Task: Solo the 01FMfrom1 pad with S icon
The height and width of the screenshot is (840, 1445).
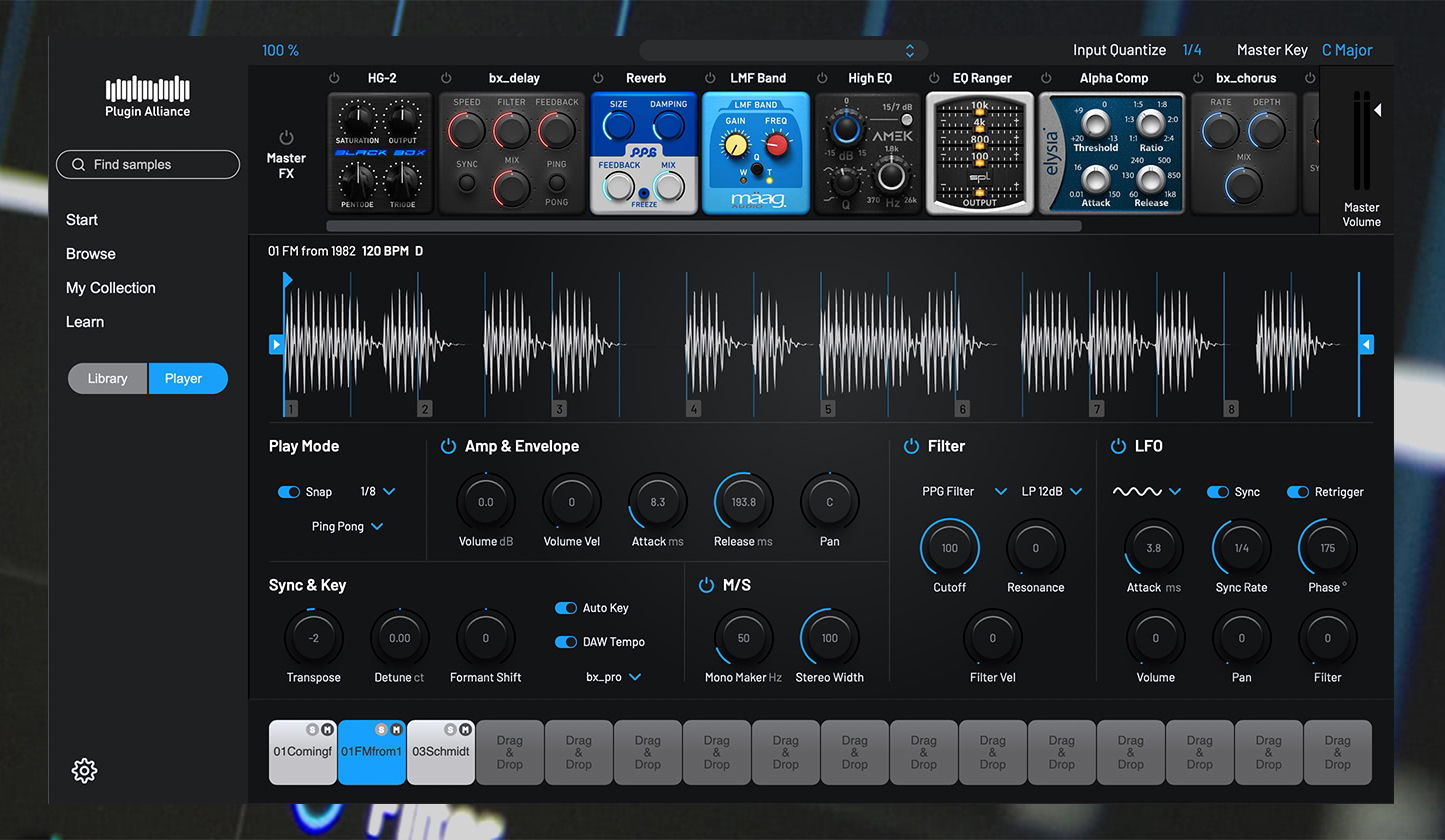Action: pos(382,730)
